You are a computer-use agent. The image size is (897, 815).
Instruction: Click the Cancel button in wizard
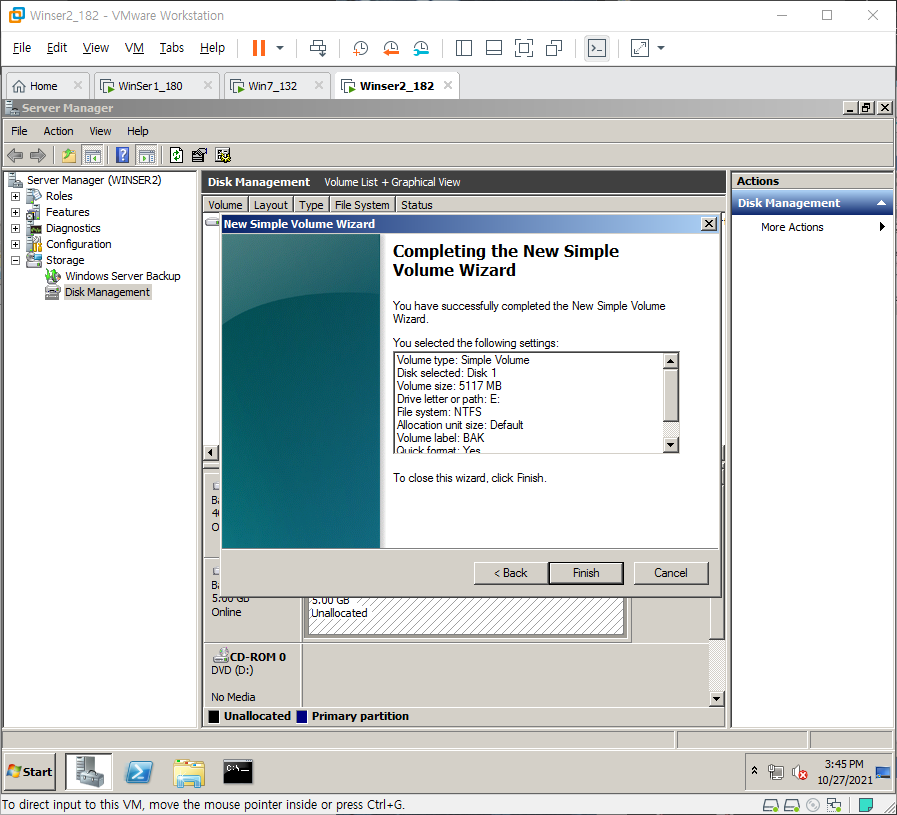click(x=671, y=573)
